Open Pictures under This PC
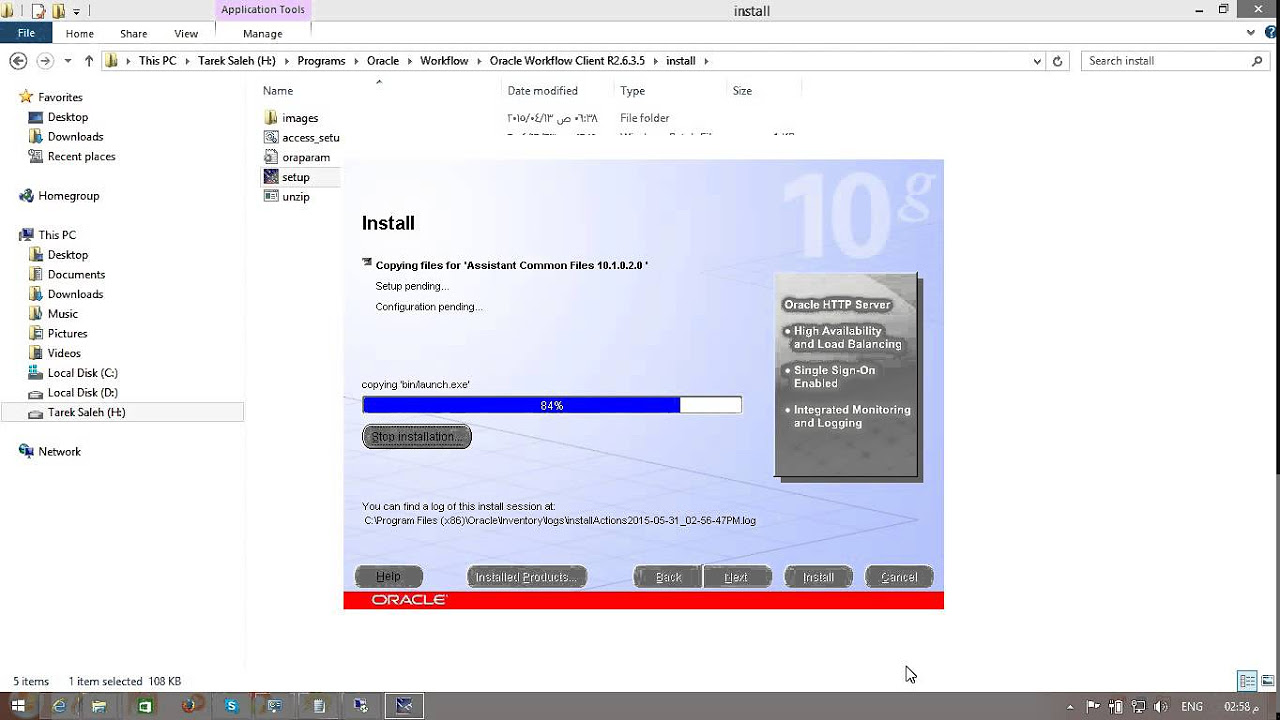This screenshot has width=1280, height=720. (x=67, y=333)
